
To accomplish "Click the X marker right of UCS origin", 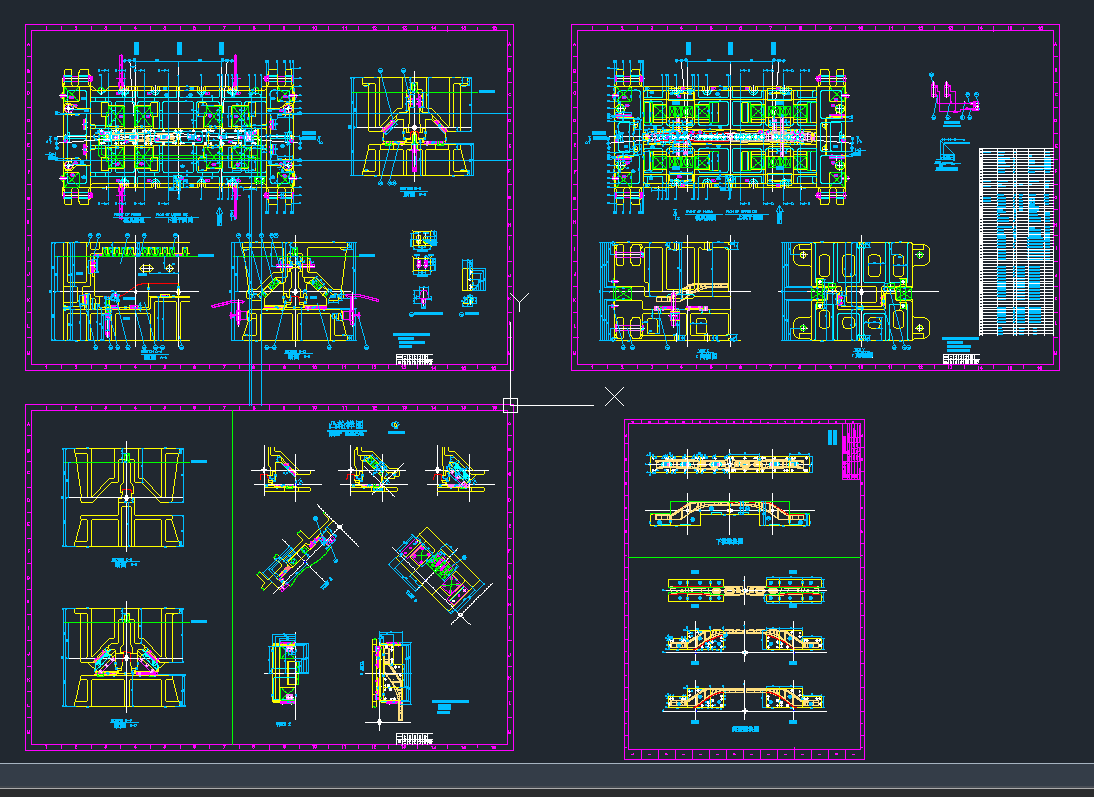I will pyautogui.click(x=614, y=397).
